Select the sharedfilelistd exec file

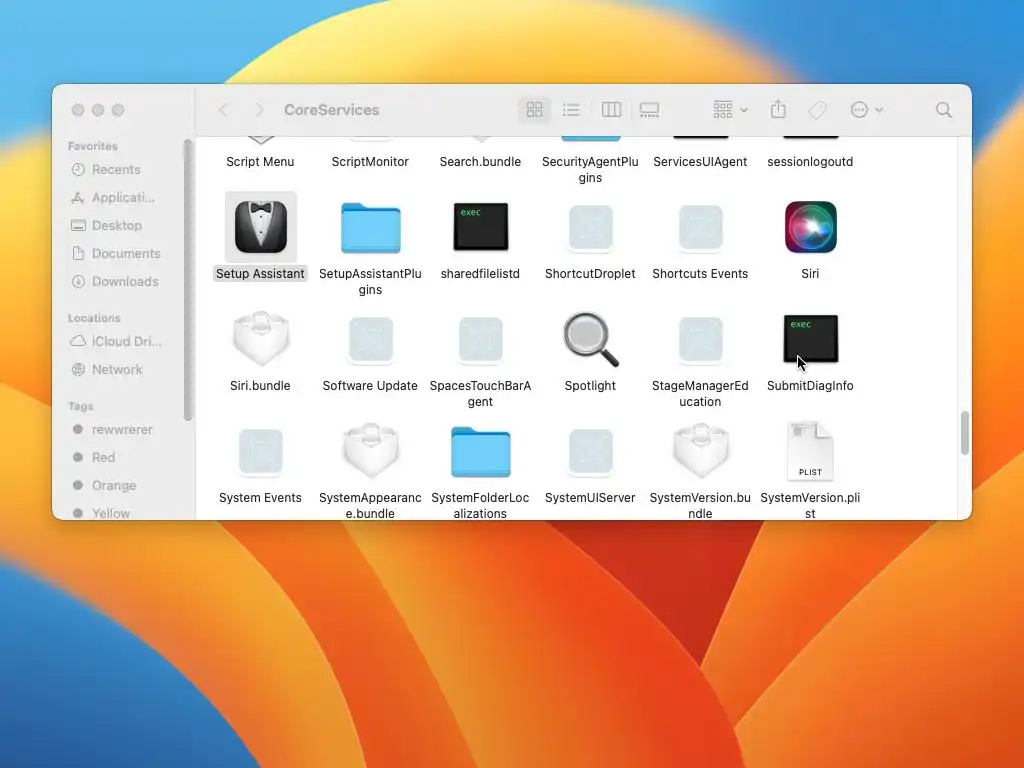481,227
